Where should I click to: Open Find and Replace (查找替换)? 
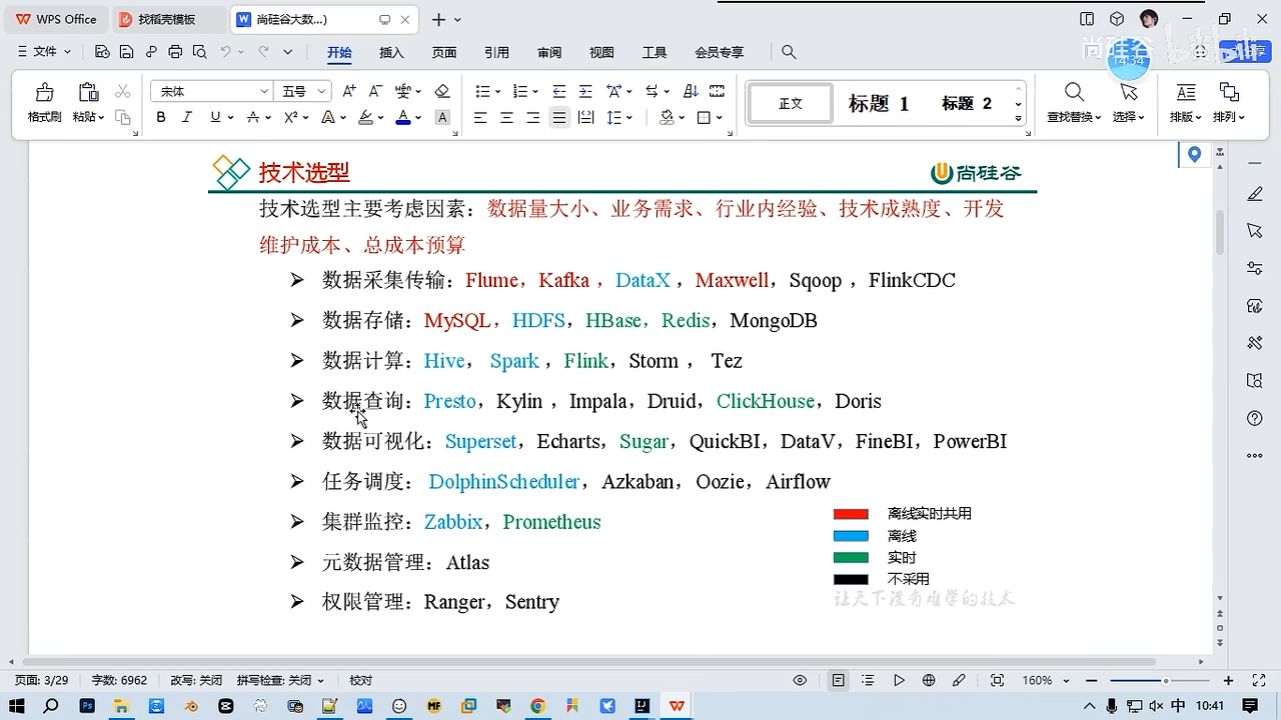(x=1074, y=103)
